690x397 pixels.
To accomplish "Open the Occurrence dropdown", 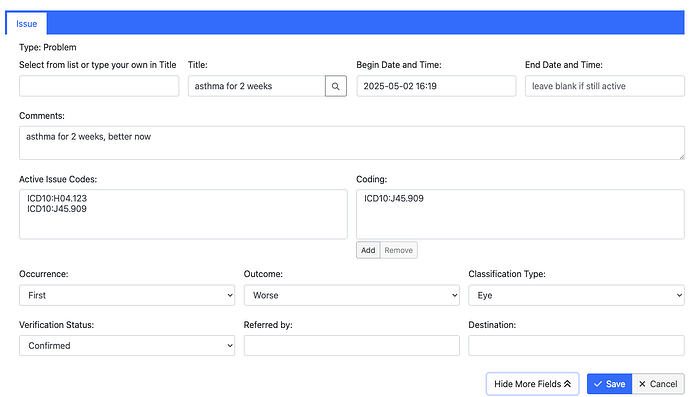I will tap(127, 295).
